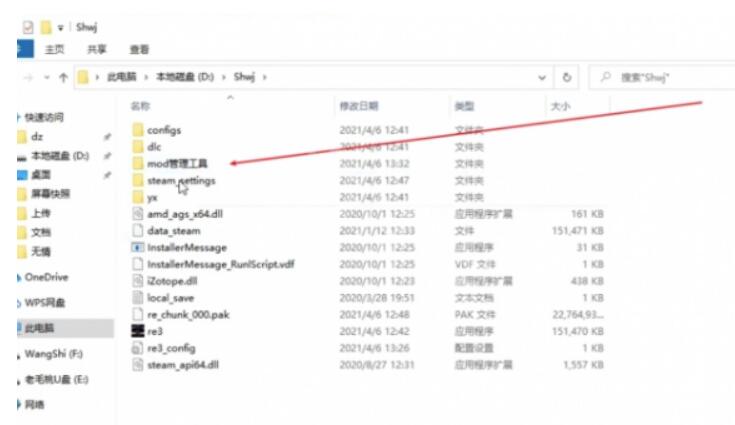Click 此电脑 in the breadcrumb path

tap(121, 77)
